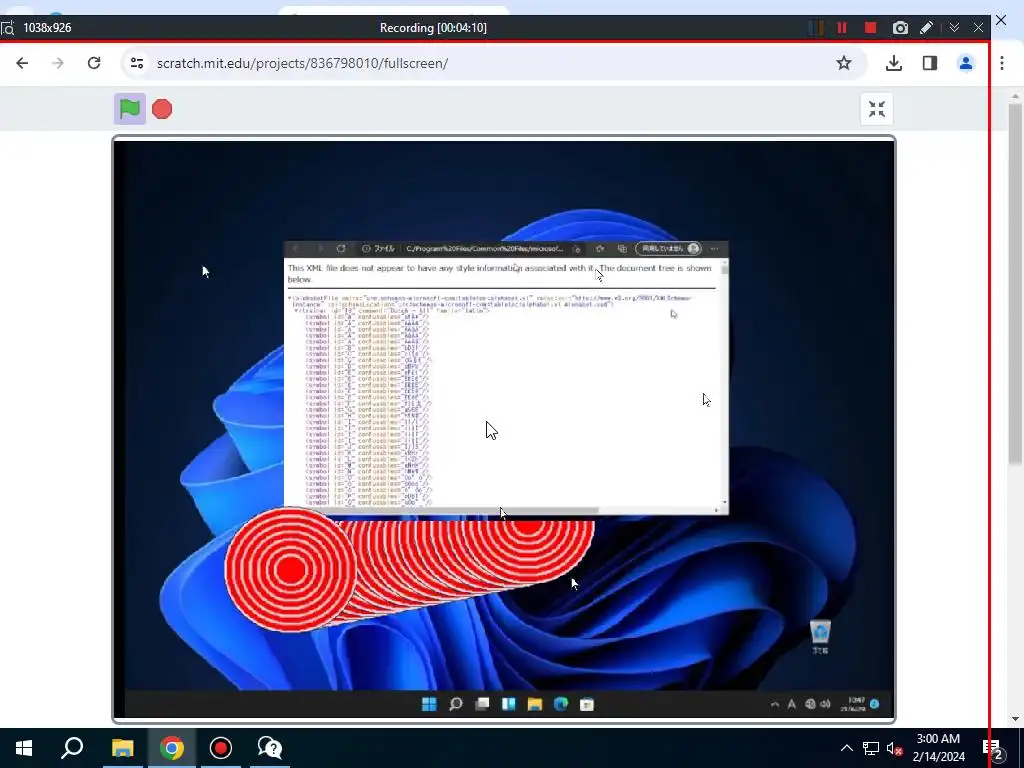Click the Windows 11 Start logo in the stage taskbar
The height and width of the screenshot is (768, 1024).
click(429, 704)
